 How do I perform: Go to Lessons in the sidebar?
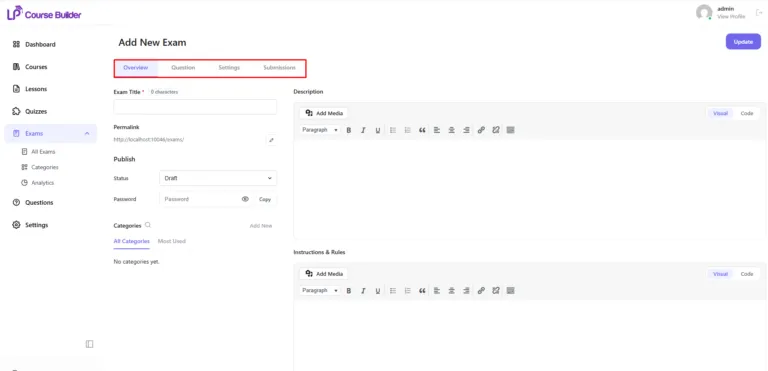point(30,89)
